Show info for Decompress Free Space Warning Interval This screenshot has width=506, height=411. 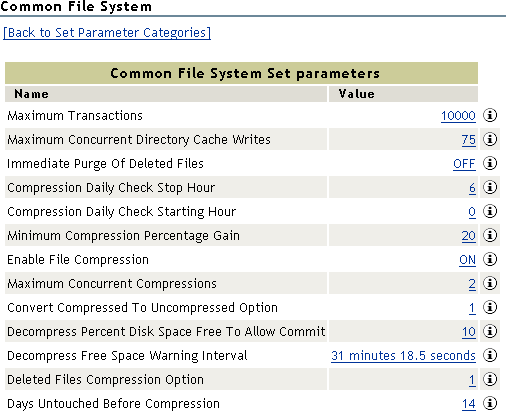pos(490,355)
